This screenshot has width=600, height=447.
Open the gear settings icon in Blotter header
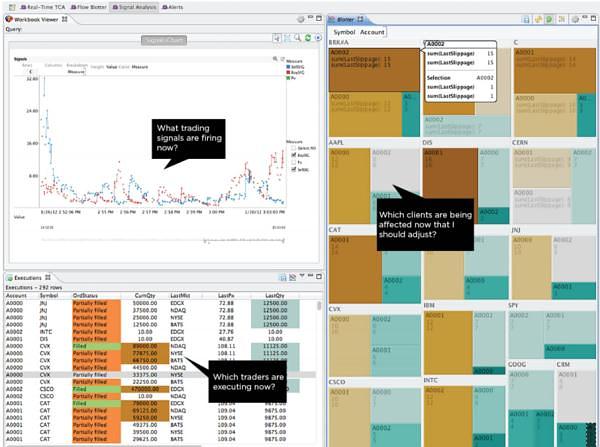(x=575, y=19)
